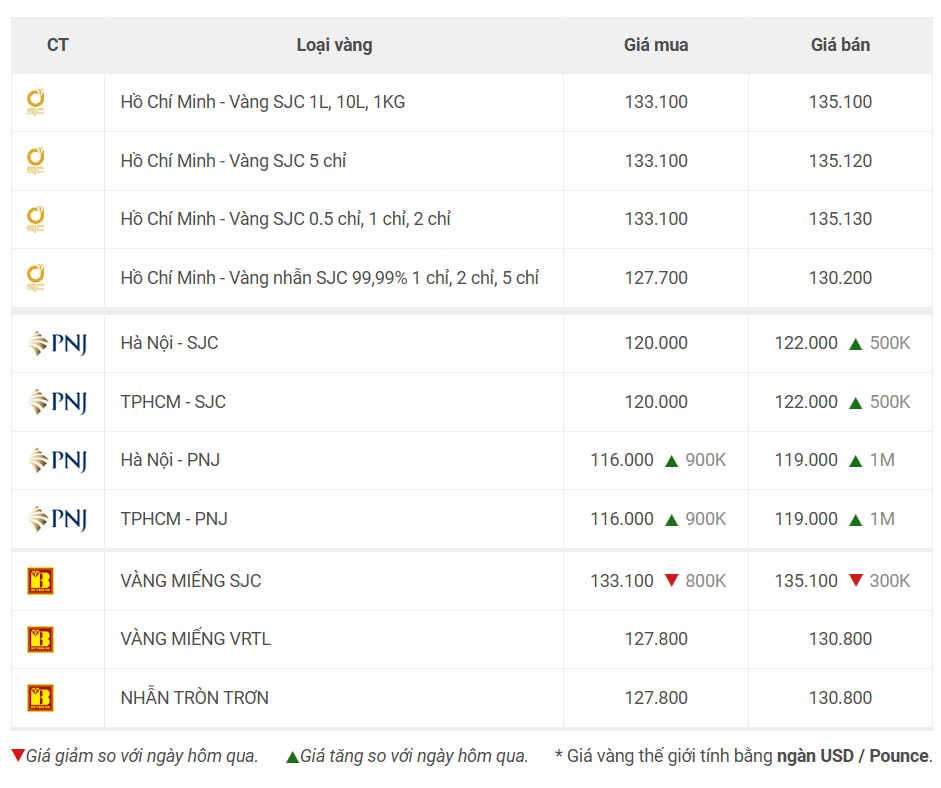Image resolution: width=941 pixels, height=788 pixels.
Task: Click the green up arrow beside Hà Nội - PNJ 116.000
Action: coord(672,461)
